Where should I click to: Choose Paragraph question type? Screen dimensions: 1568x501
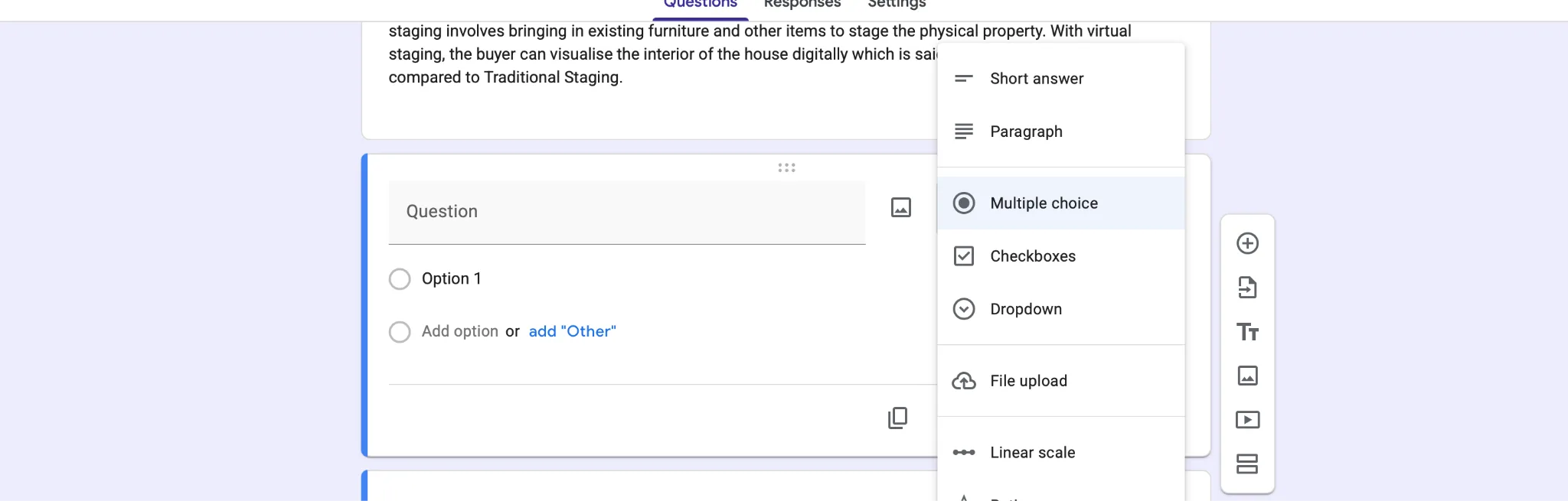1061,132
